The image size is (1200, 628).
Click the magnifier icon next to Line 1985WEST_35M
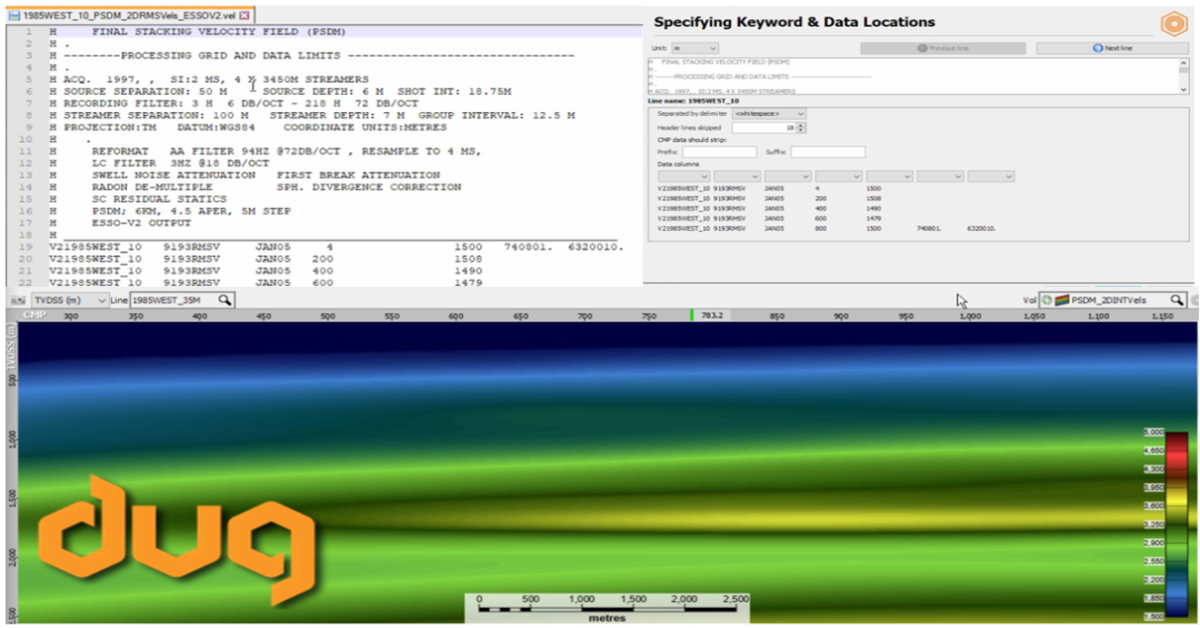tap(224, 302)
